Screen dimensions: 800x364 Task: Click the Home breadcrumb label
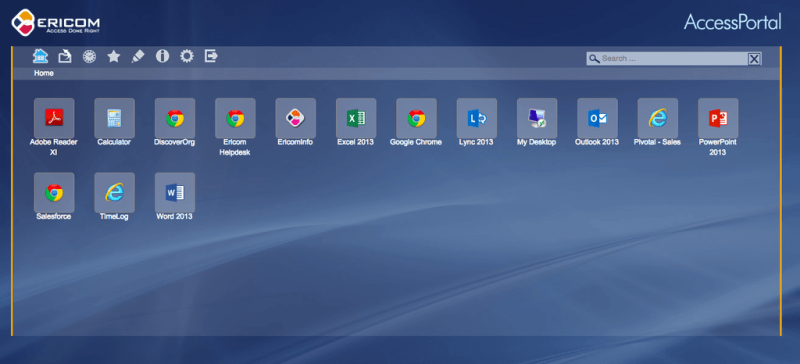point(44,74)
